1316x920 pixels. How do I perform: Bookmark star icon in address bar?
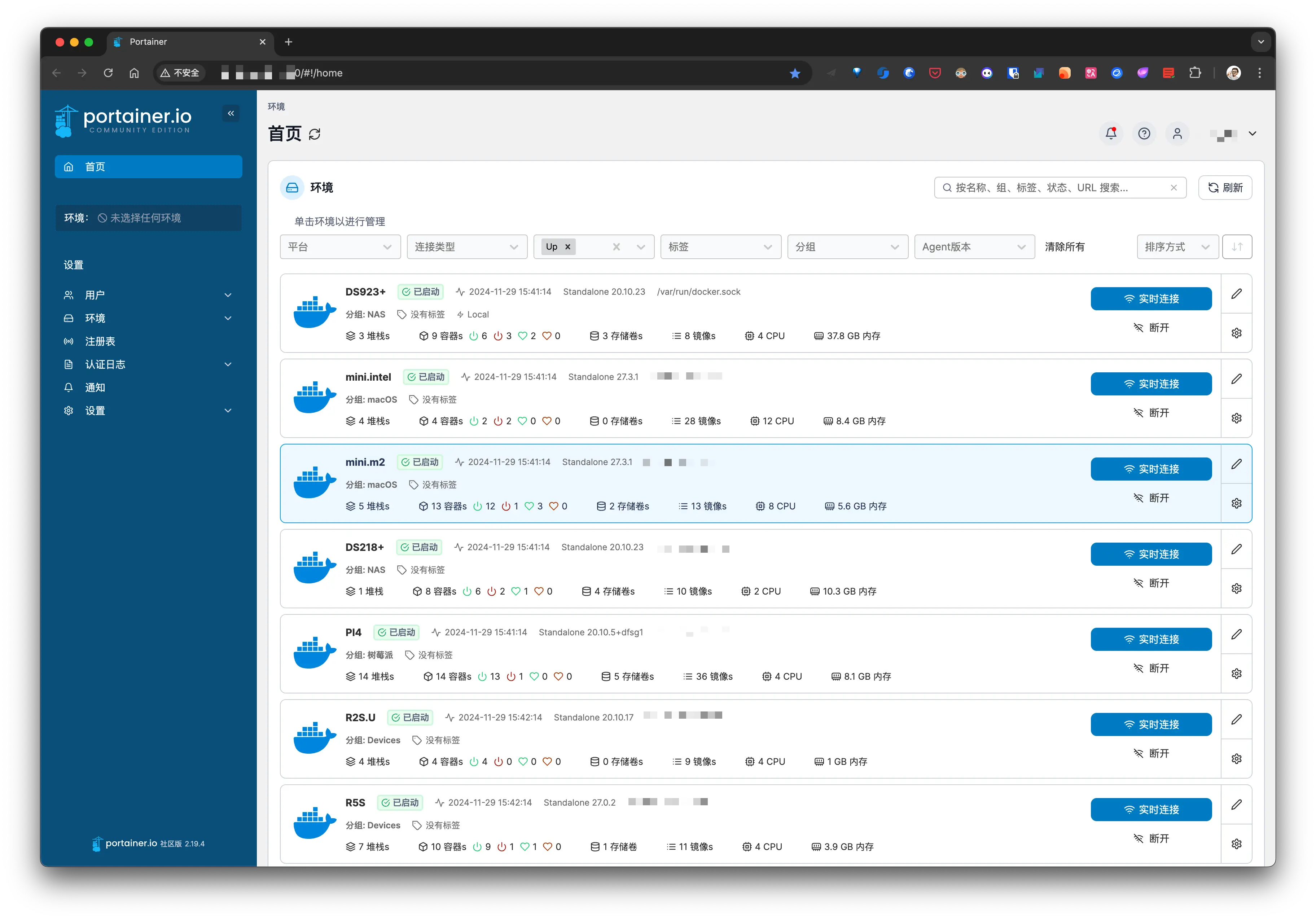pyautogui.click(x=794, y=73)
